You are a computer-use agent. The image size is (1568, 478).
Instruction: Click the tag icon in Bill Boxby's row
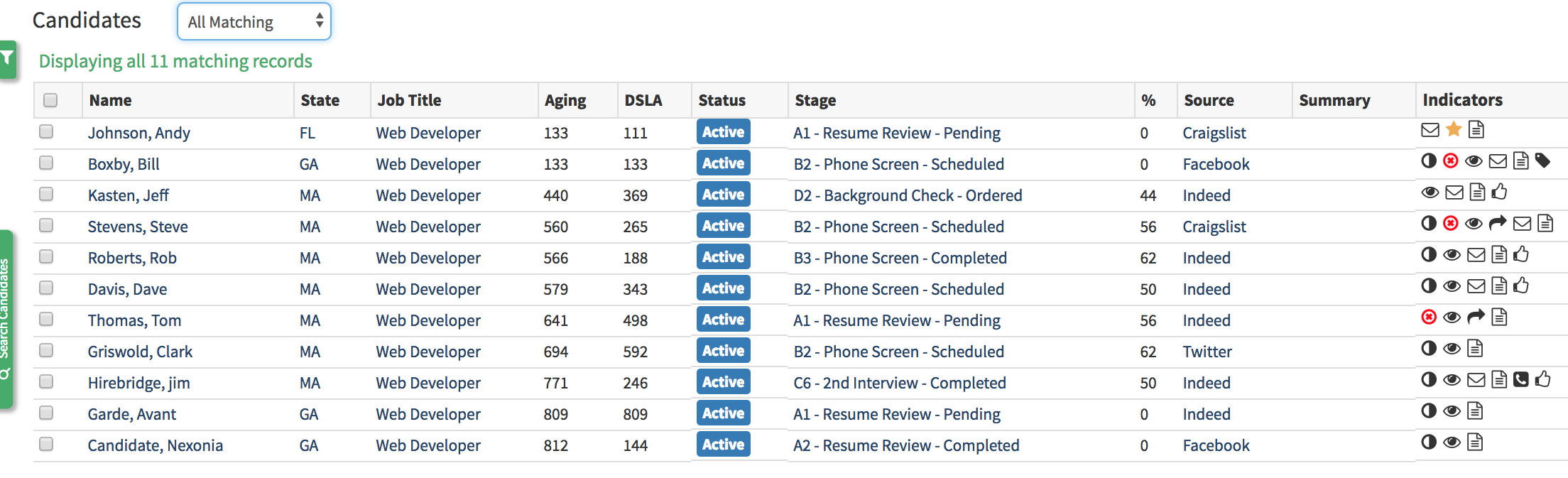coord(1542,161)
